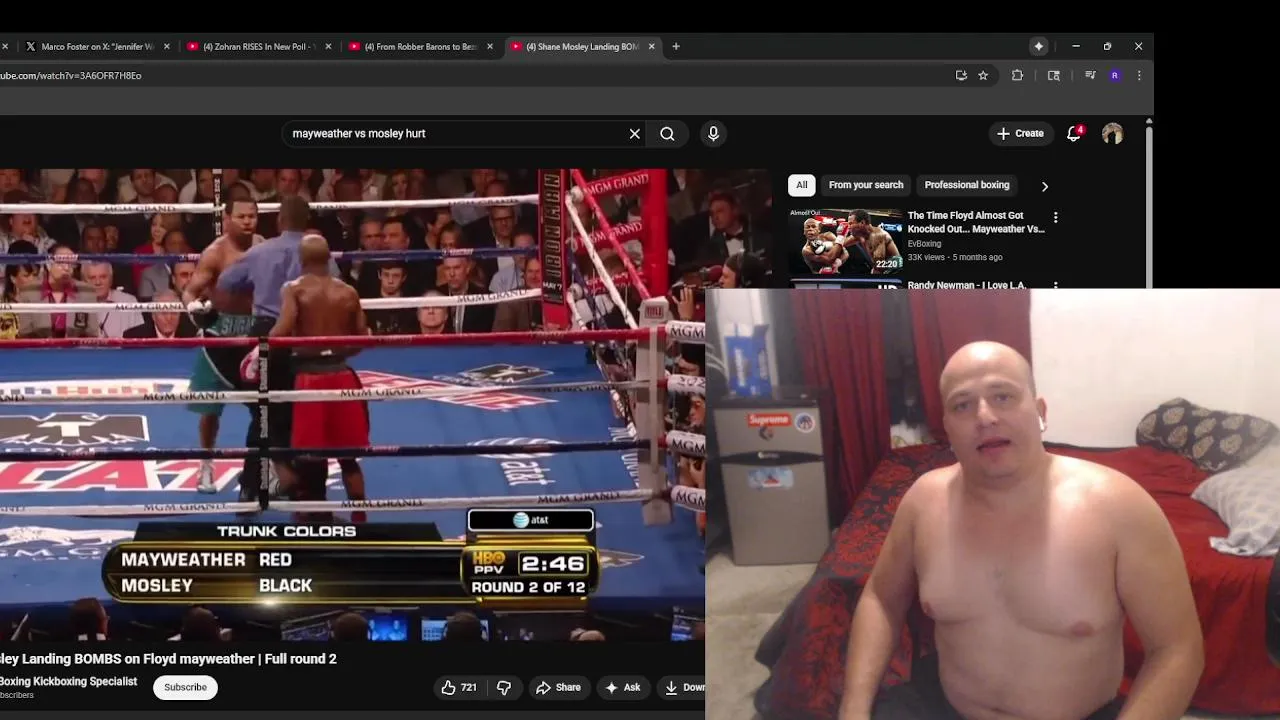
Task: Click the Share button
Action: click(x=558, y=687)
